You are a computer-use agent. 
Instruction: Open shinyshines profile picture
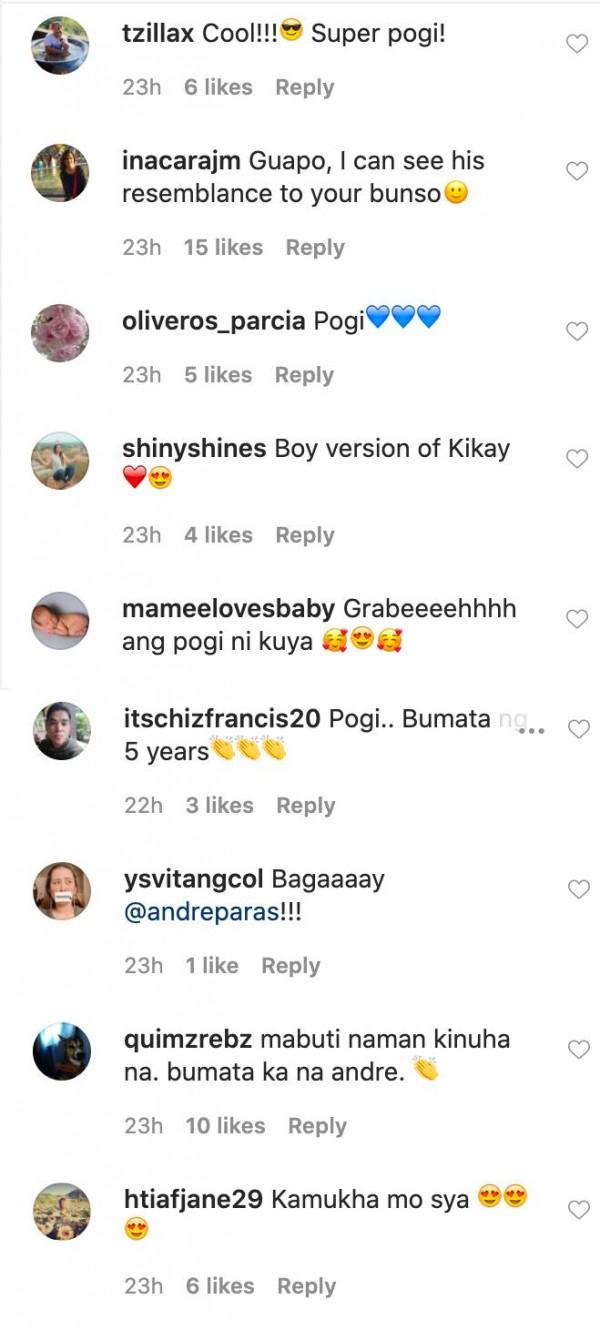[61, 460]
